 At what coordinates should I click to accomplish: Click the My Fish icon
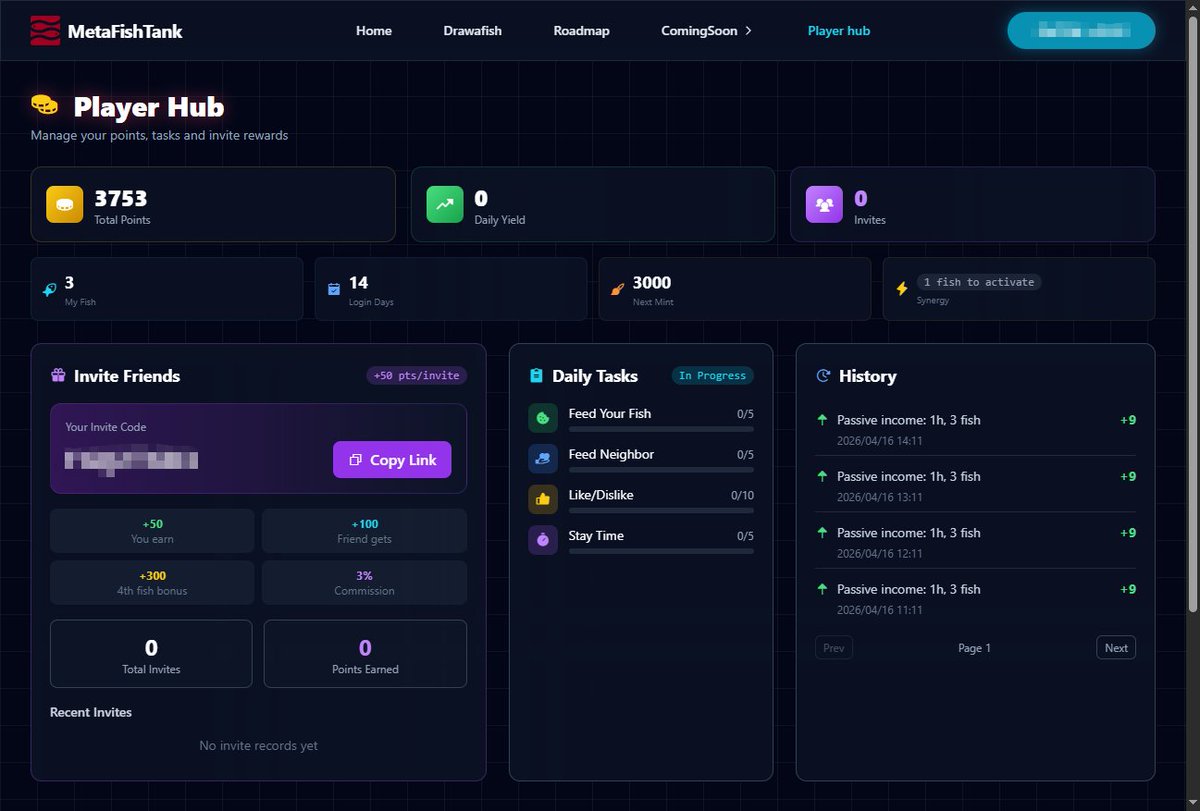[49, 289]
